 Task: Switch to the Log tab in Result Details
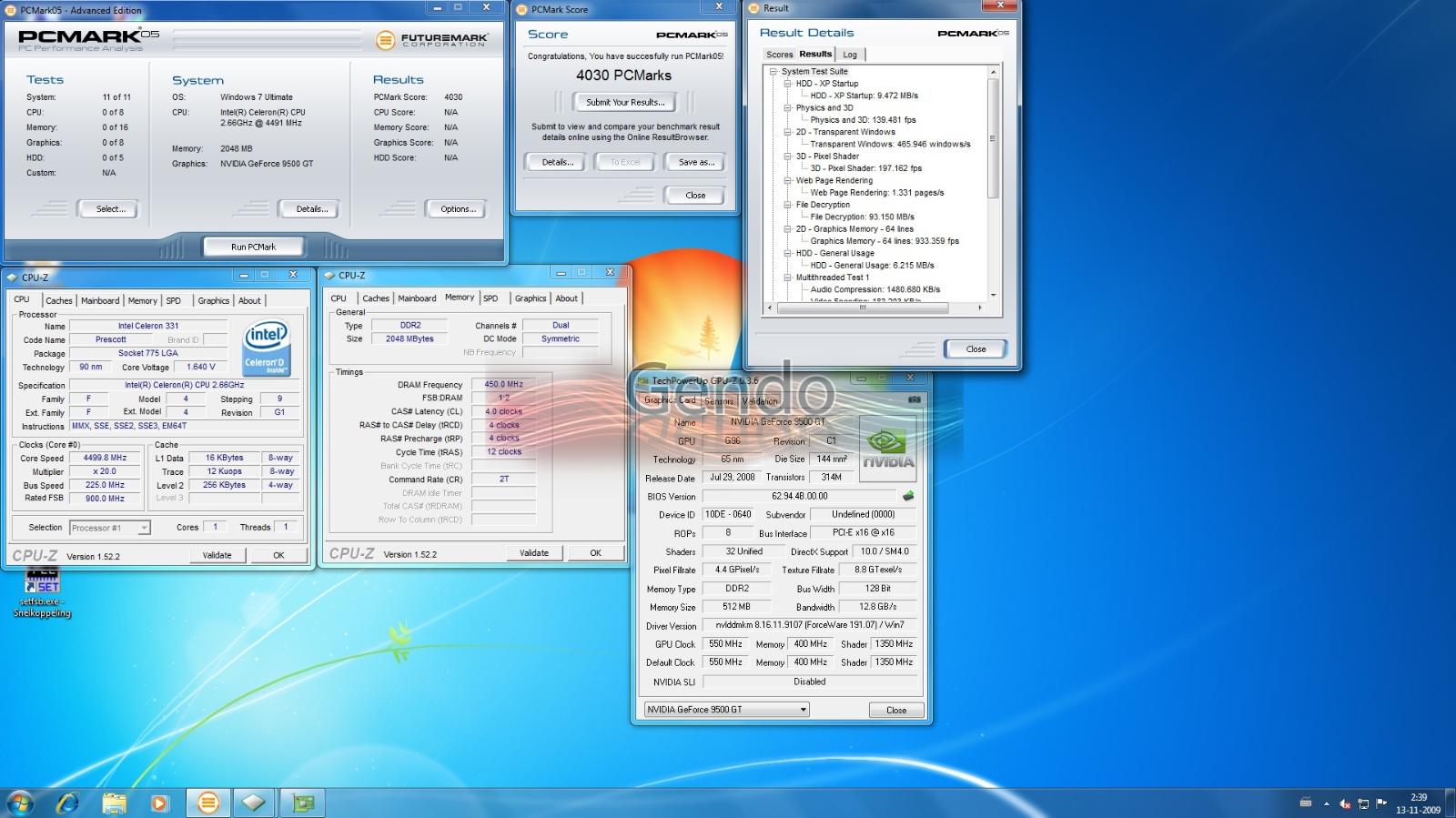pyautogui.click(x=850, y=55)
